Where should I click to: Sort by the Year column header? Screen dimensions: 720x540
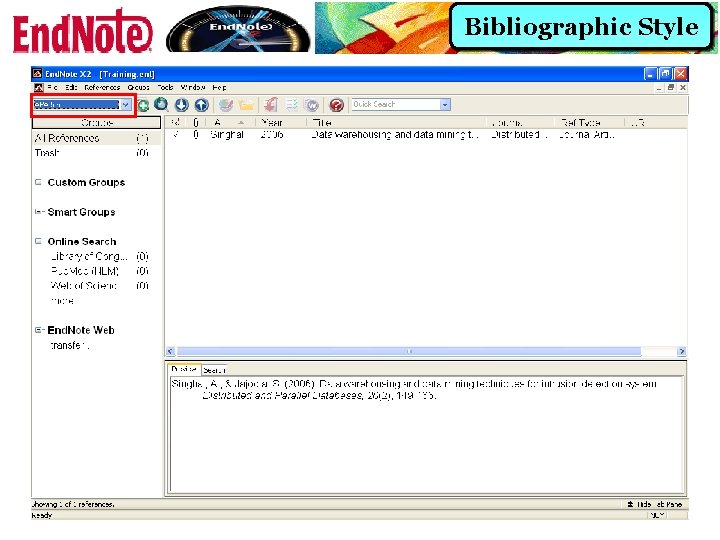point(279,123)
